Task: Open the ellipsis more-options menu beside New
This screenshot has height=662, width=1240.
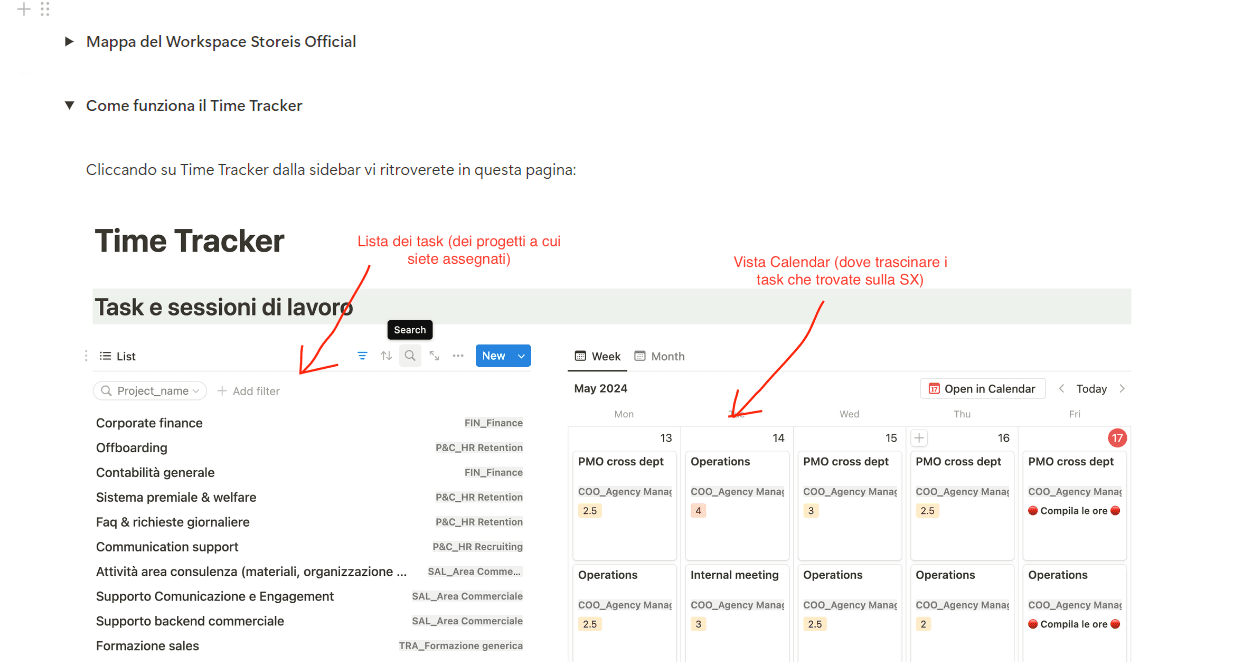Action: click(457, 355)
